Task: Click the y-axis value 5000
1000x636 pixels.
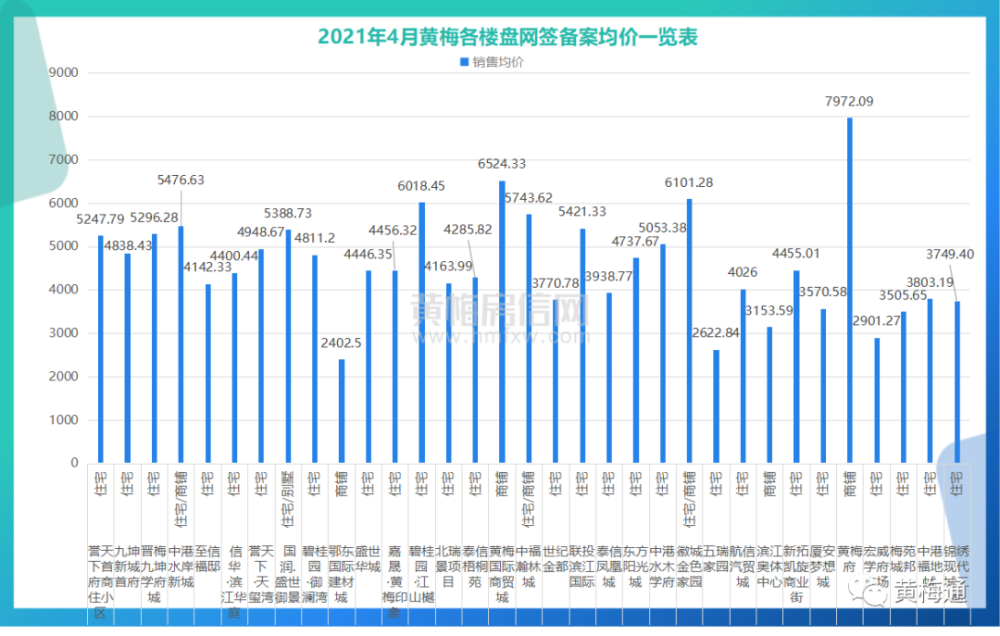Action: (64, 246)
